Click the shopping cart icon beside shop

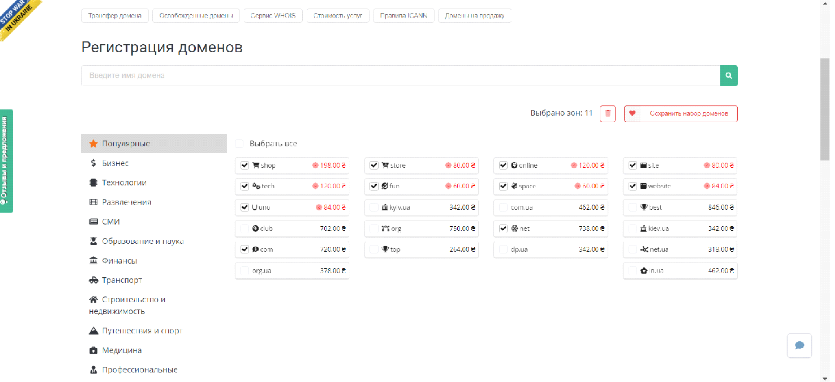click(x=255, y=166)
